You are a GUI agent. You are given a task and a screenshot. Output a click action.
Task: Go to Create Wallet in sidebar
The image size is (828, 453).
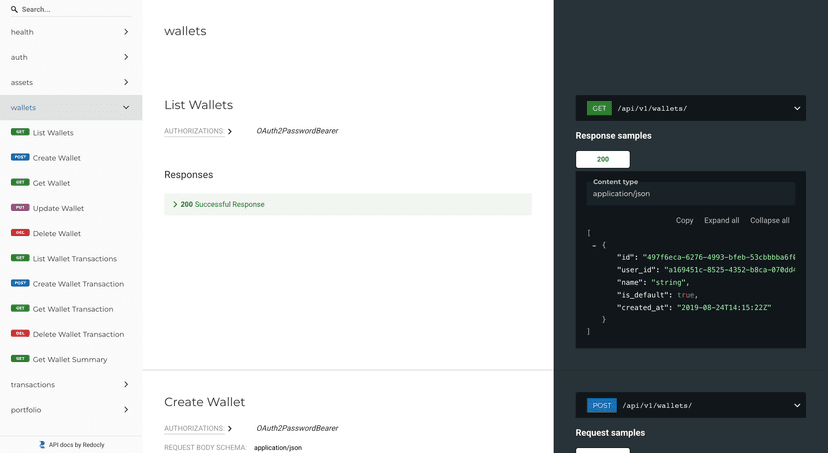point(57,158)
